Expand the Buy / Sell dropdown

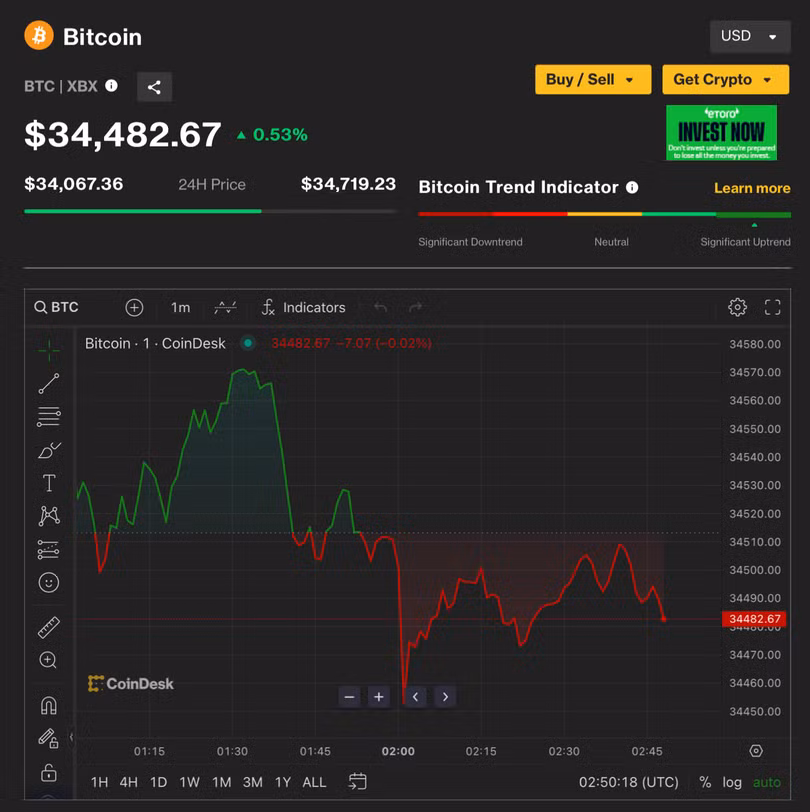pos(592,79)
